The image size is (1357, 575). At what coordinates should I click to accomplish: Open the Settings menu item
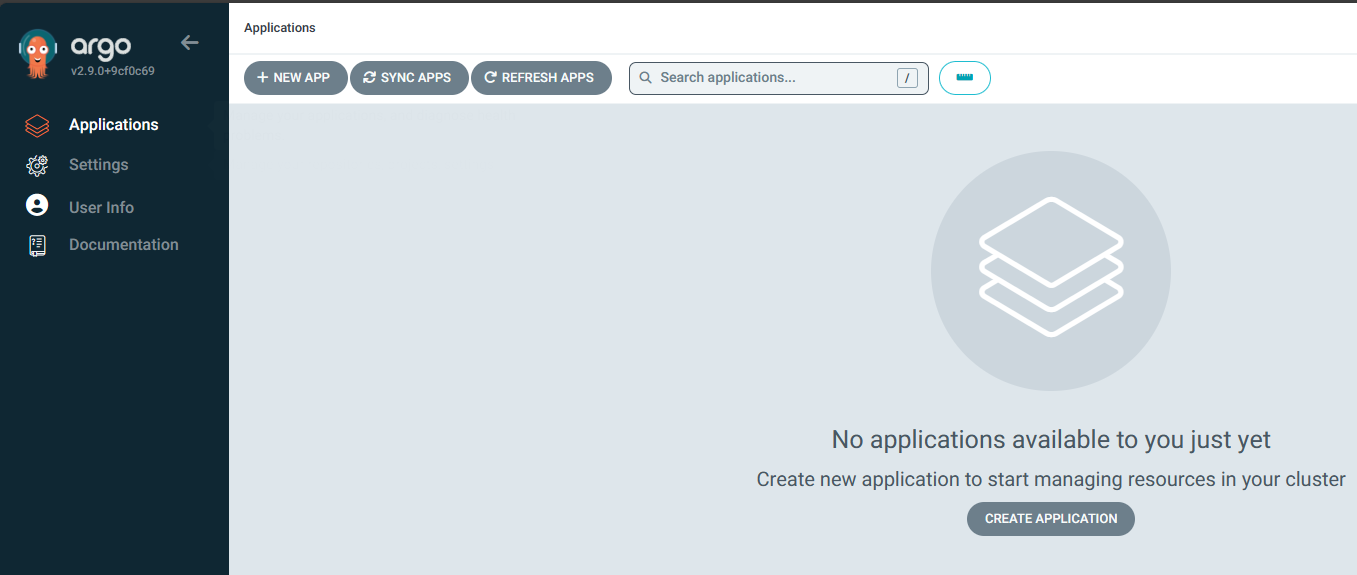pos(98,165)
